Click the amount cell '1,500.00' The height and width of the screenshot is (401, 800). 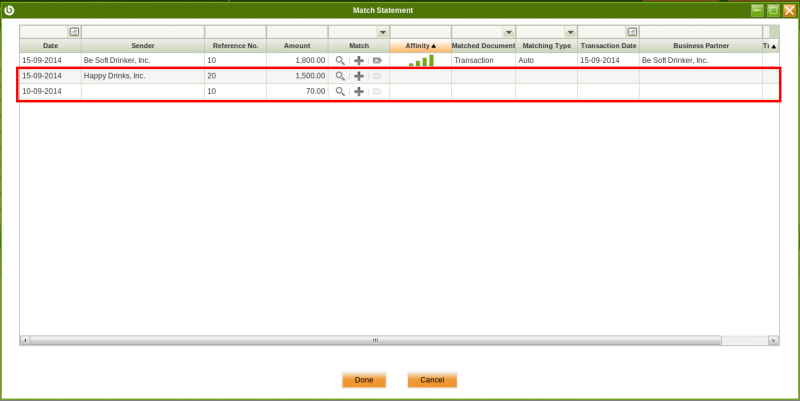pyautogui.click(x=297, y=76)
